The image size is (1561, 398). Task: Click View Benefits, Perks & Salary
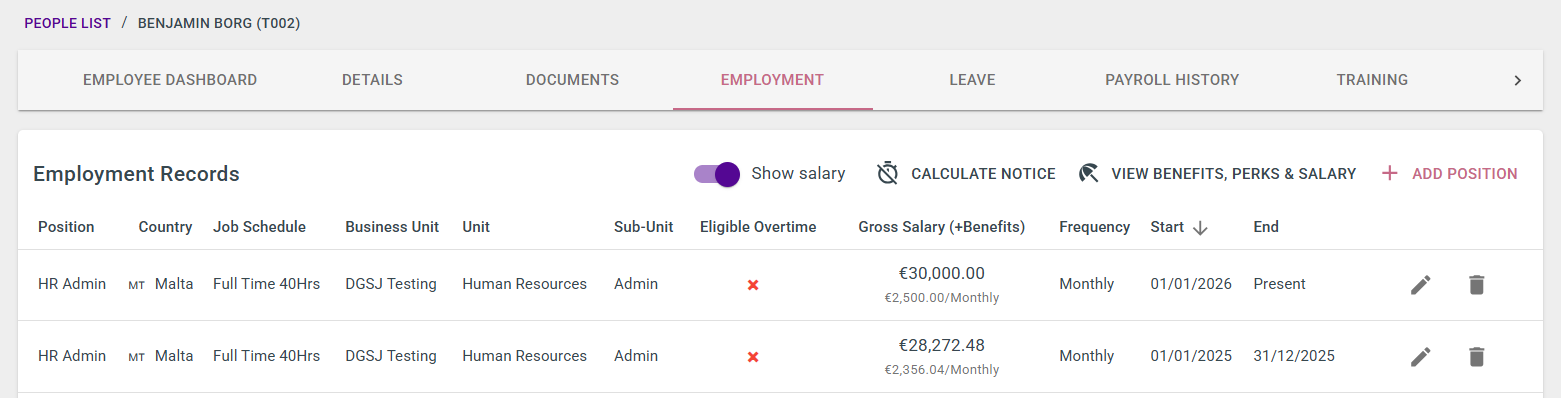tap(1233, 174)
